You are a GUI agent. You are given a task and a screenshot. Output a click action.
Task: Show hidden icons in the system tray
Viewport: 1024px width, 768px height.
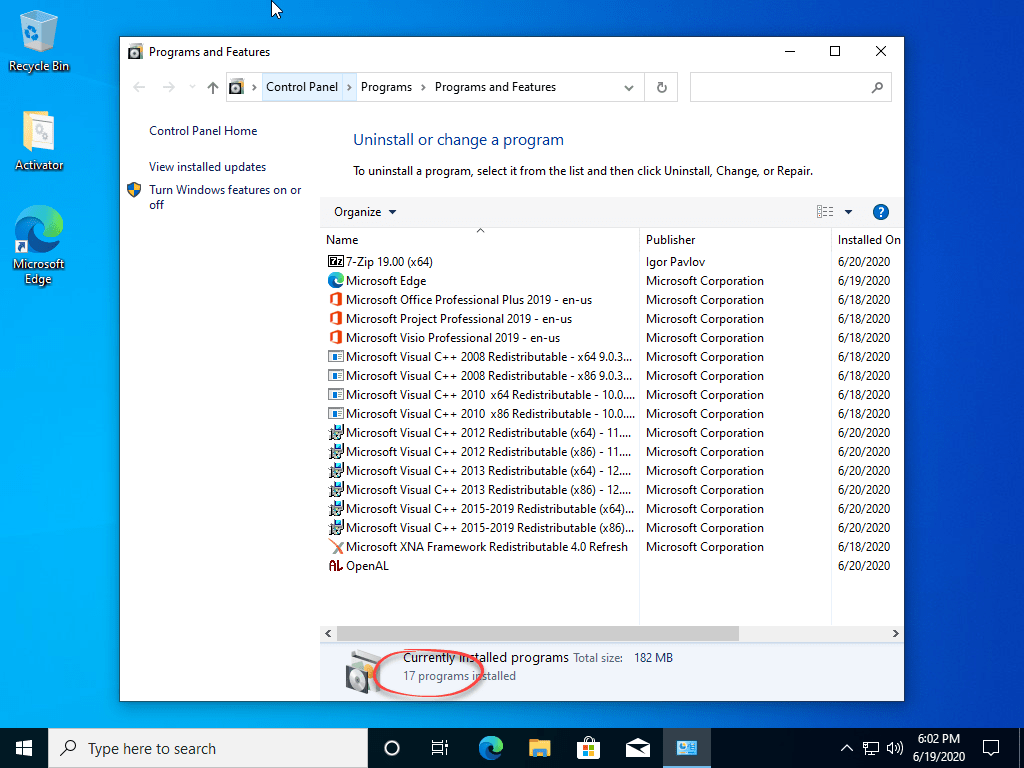click(846, 748)
